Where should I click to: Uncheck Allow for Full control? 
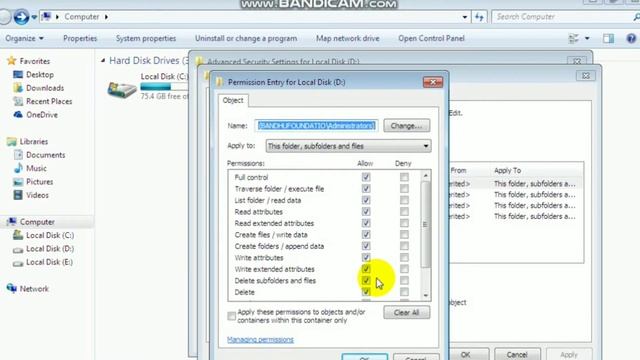click(366, 177)
